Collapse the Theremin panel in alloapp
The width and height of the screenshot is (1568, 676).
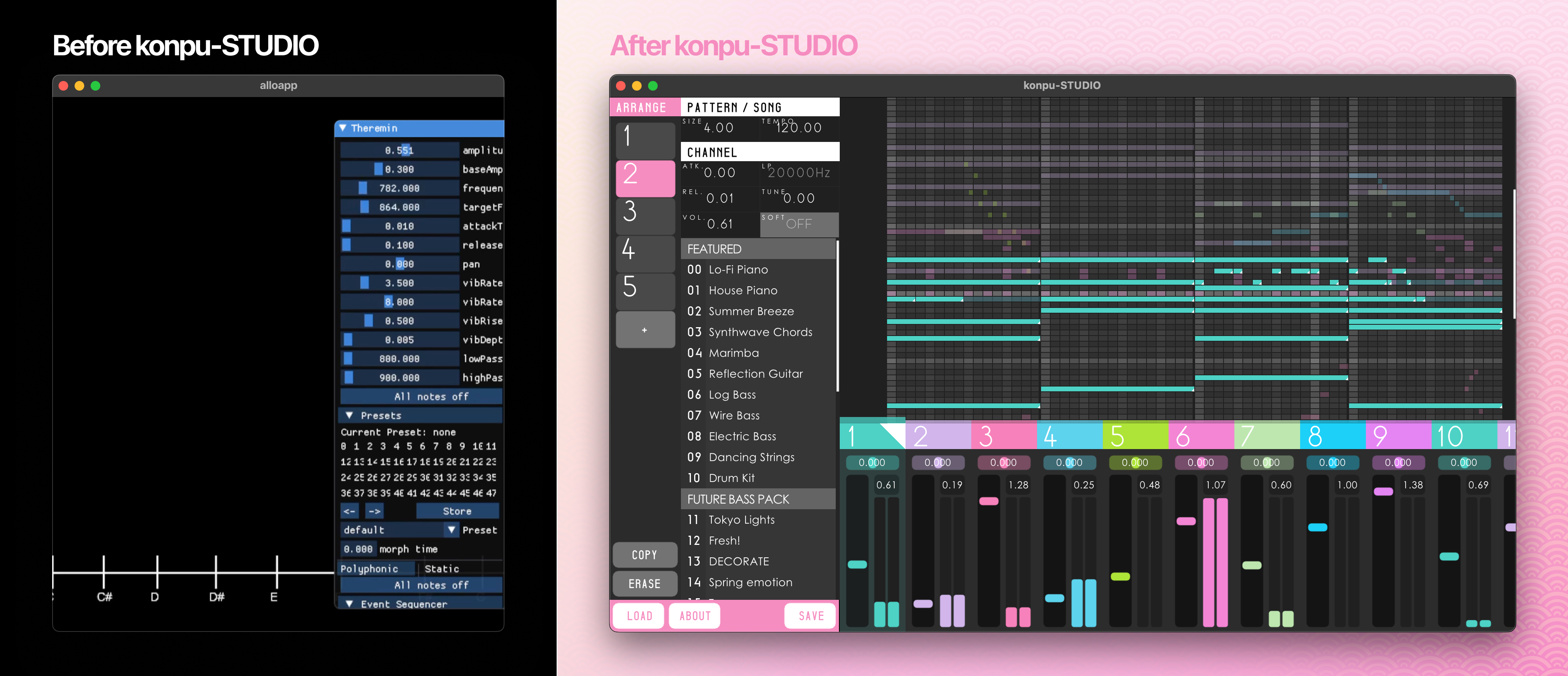[343, 128]
